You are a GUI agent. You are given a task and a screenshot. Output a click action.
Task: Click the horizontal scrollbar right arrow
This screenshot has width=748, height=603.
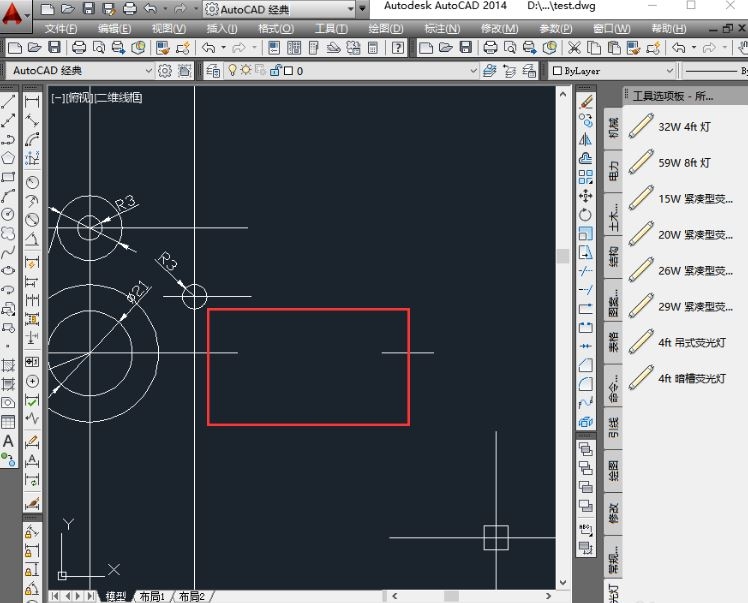(x=549, y=596)
